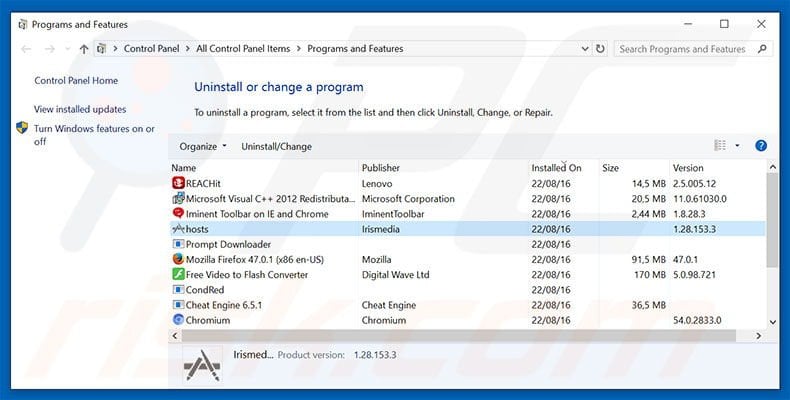Image resolution: width=790 pixels, height=400 pixels.
Task: Select the Chromium program name
Action: [x=208, y=320]
